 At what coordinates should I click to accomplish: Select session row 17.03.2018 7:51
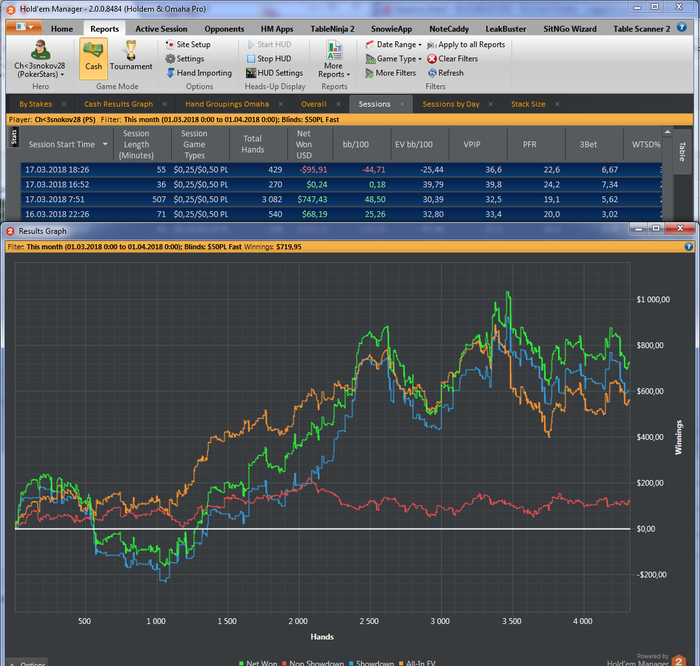(341, 199)
